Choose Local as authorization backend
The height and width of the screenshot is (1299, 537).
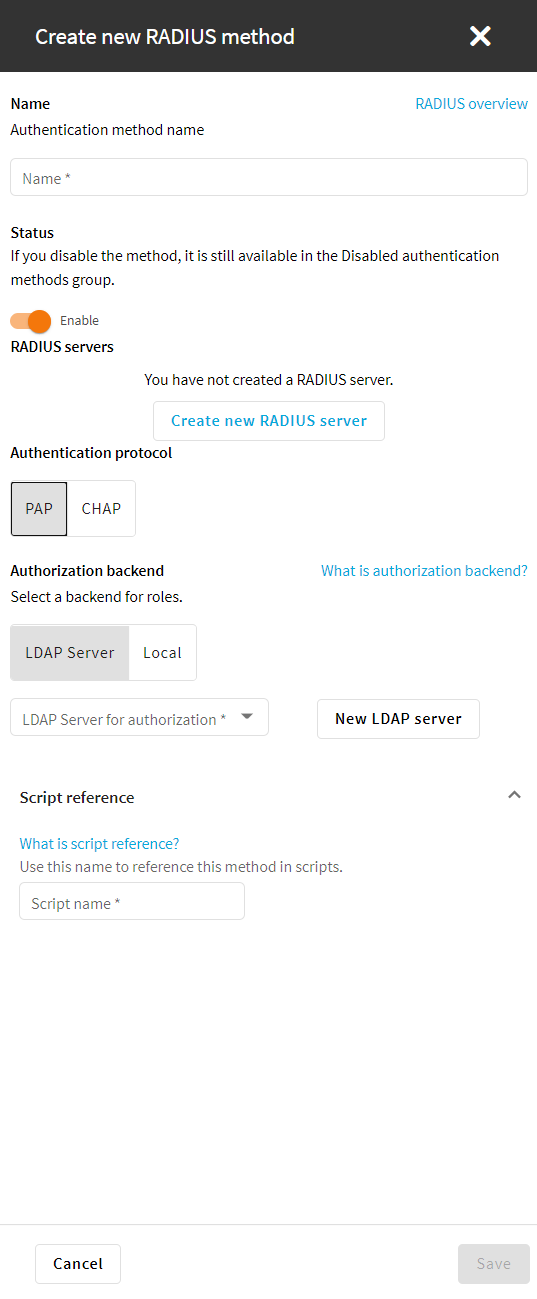[162, 652]
